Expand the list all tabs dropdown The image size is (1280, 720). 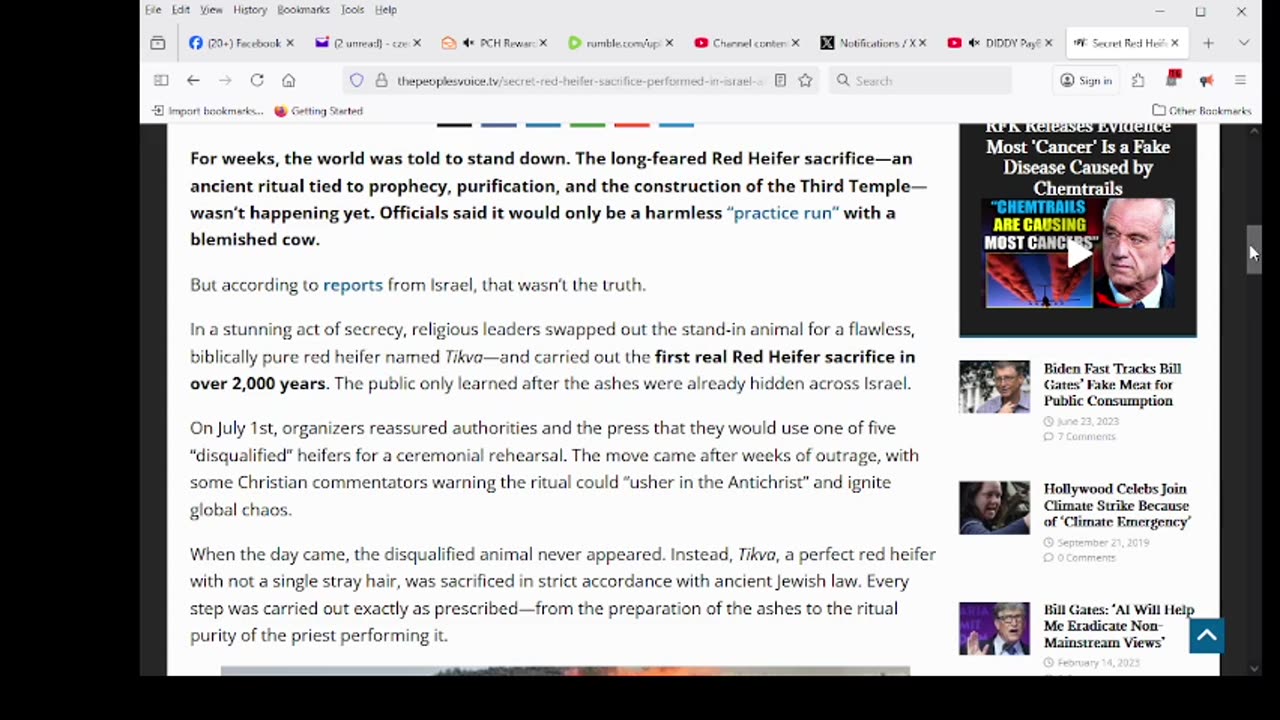1243,43
